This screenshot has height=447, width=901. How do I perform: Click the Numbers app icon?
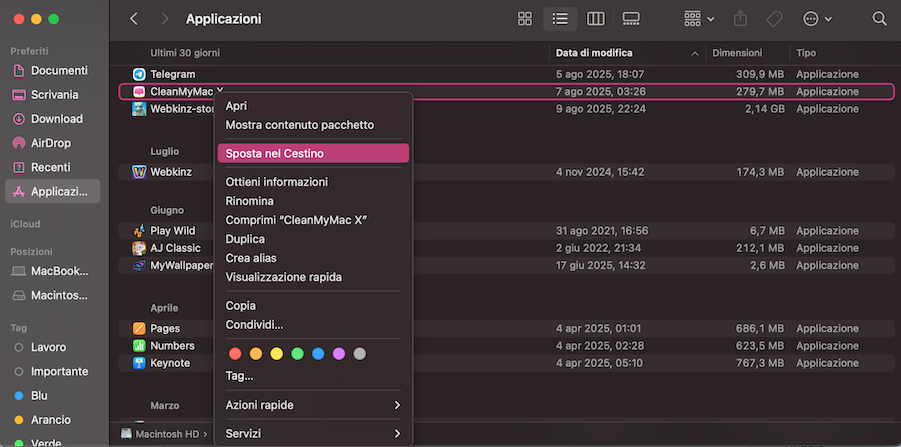tap(139, 346)
